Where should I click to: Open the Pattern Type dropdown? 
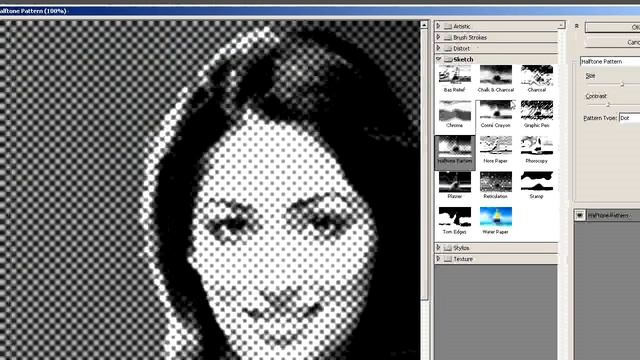(x=629, y=118)
